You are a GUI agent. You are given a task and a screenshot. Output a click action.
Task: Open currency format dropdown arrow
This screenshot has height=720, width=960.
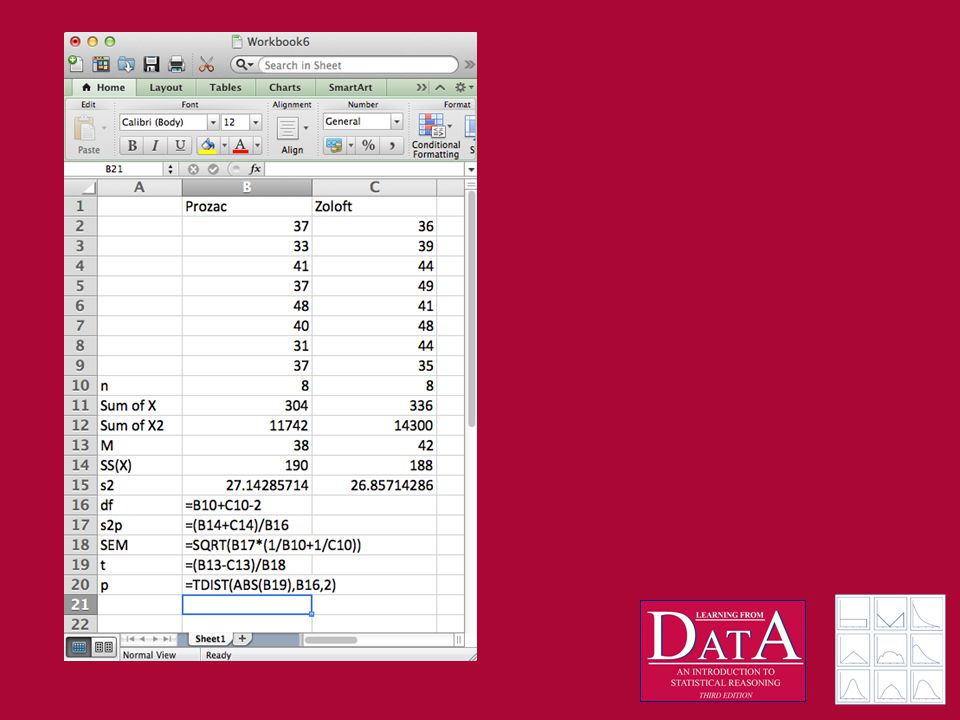pyautogui.click(x=351, y=146)
